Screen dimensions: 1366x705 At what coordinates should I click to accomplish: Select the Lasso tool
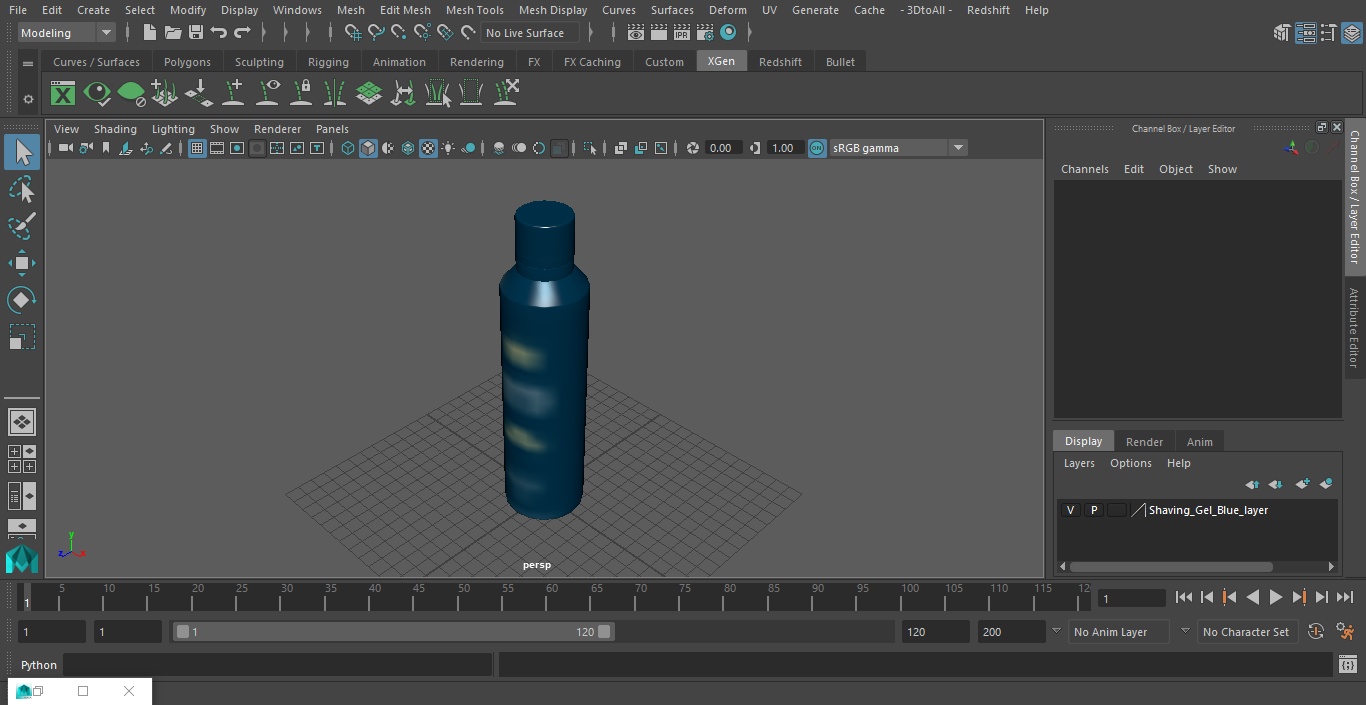coord(22,190)
